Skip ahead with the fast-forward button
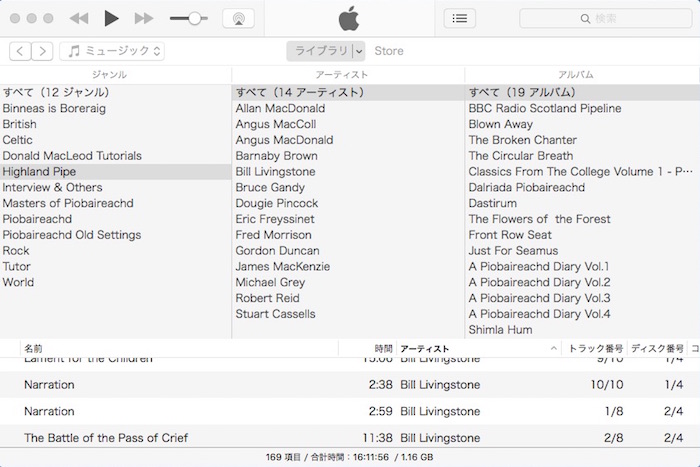The image size is (700, 467). click(x=144, y=18)
